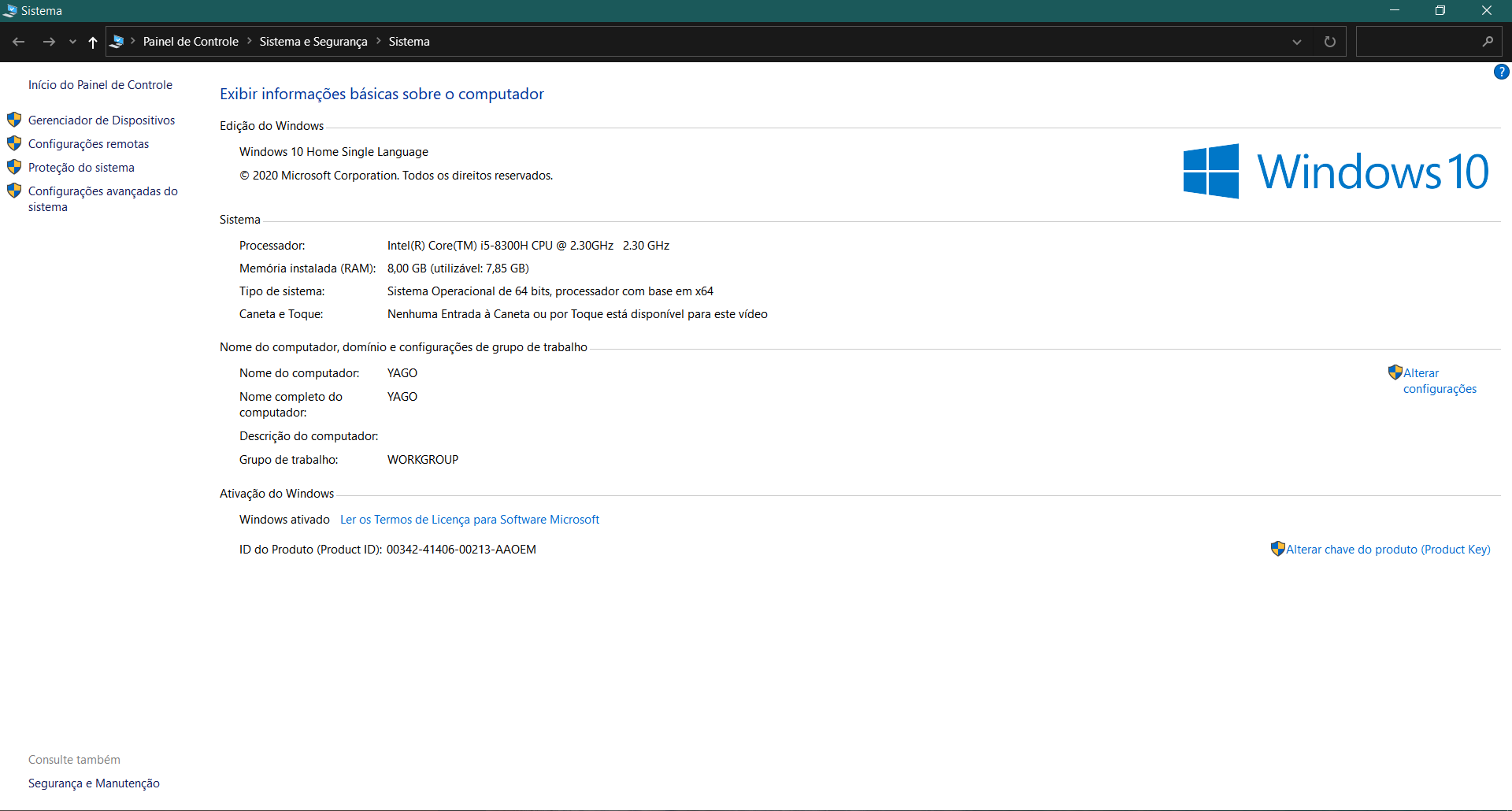This screenshot has width=1512, height=811.
Task: Minimize the Sistema window
Action: pyautogui.click(x=1395, y=10)
